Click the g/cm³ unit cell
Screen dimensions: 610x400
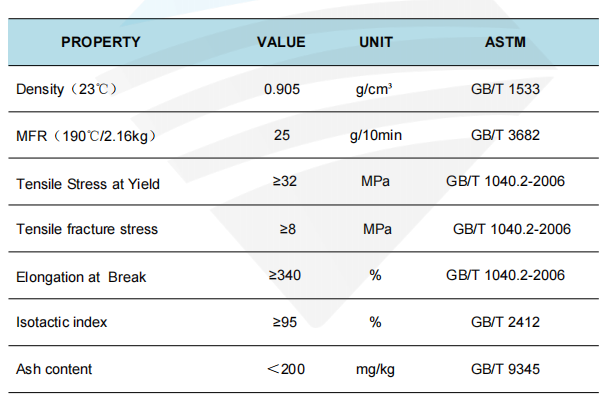[x=374, y=89]
